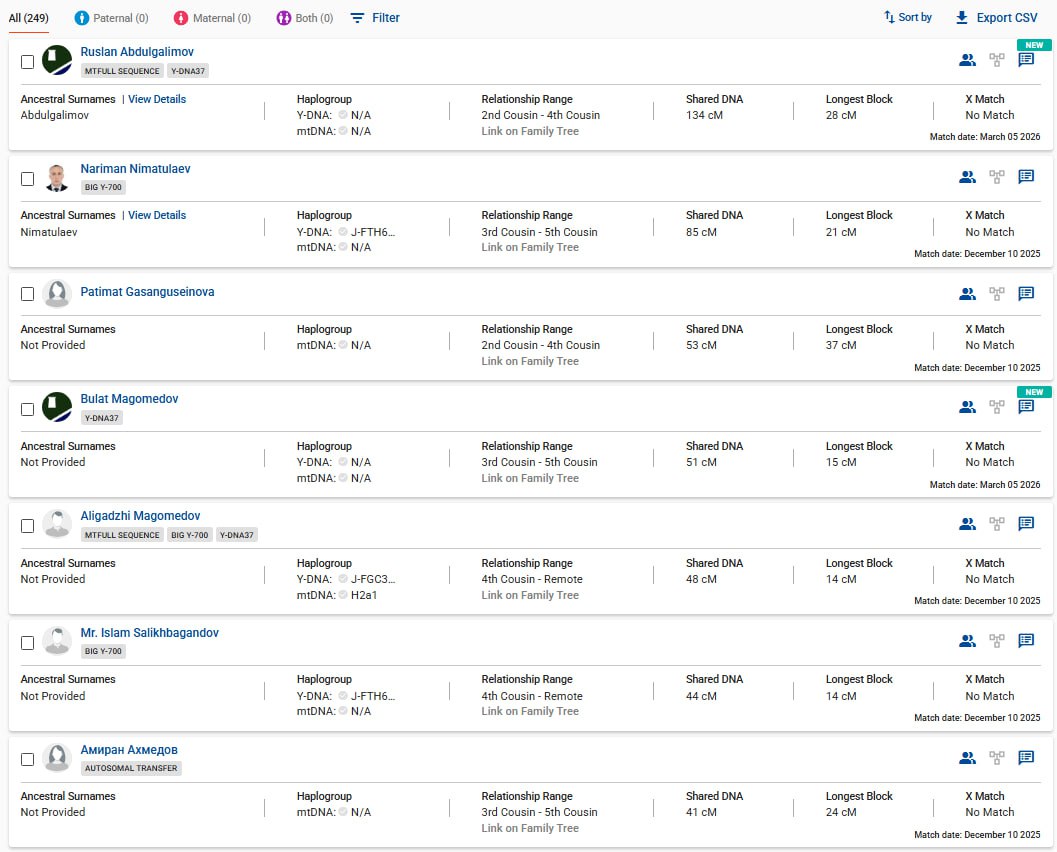Switch to the Paternal (0) tab
The image size is (1057, 852).
coord(111,18)
